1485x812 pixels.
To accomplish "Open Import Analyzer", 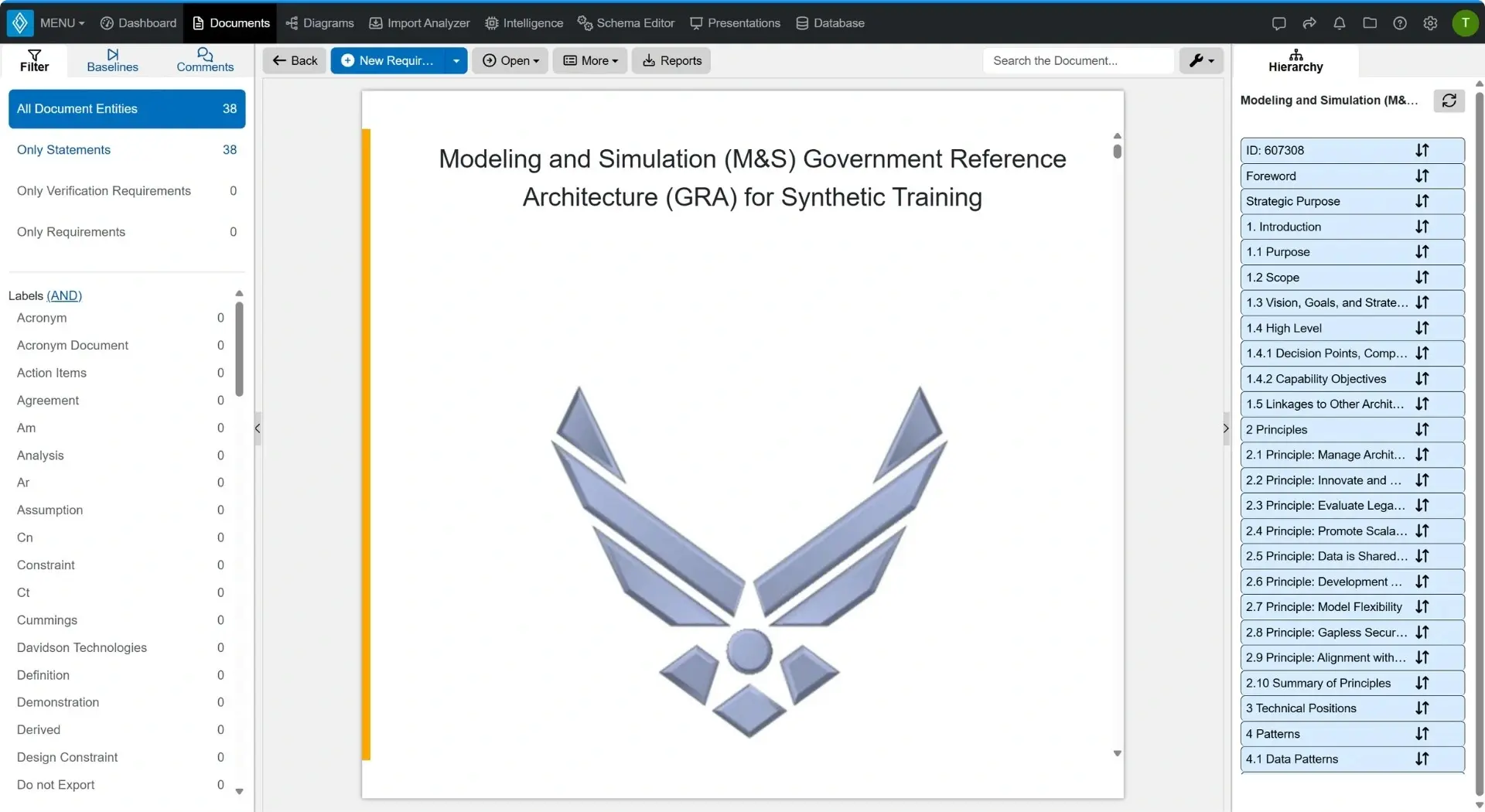I will (x=419, y=23).
